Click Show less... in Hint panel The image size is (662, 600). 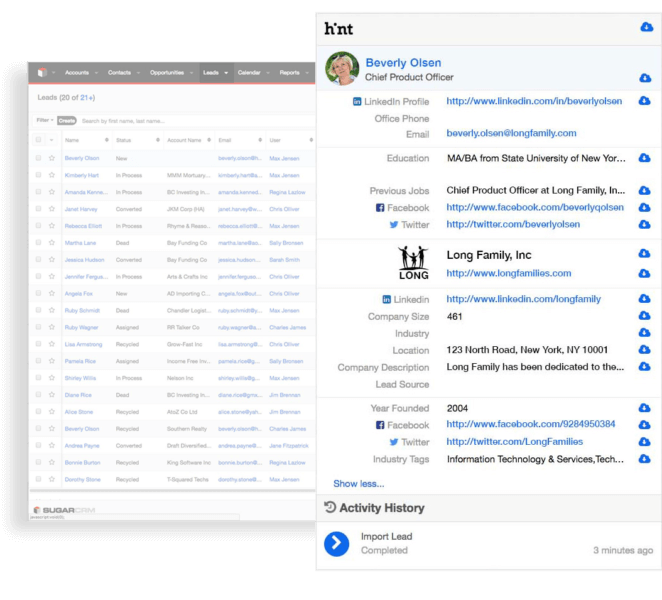click(x=359, y=483)
